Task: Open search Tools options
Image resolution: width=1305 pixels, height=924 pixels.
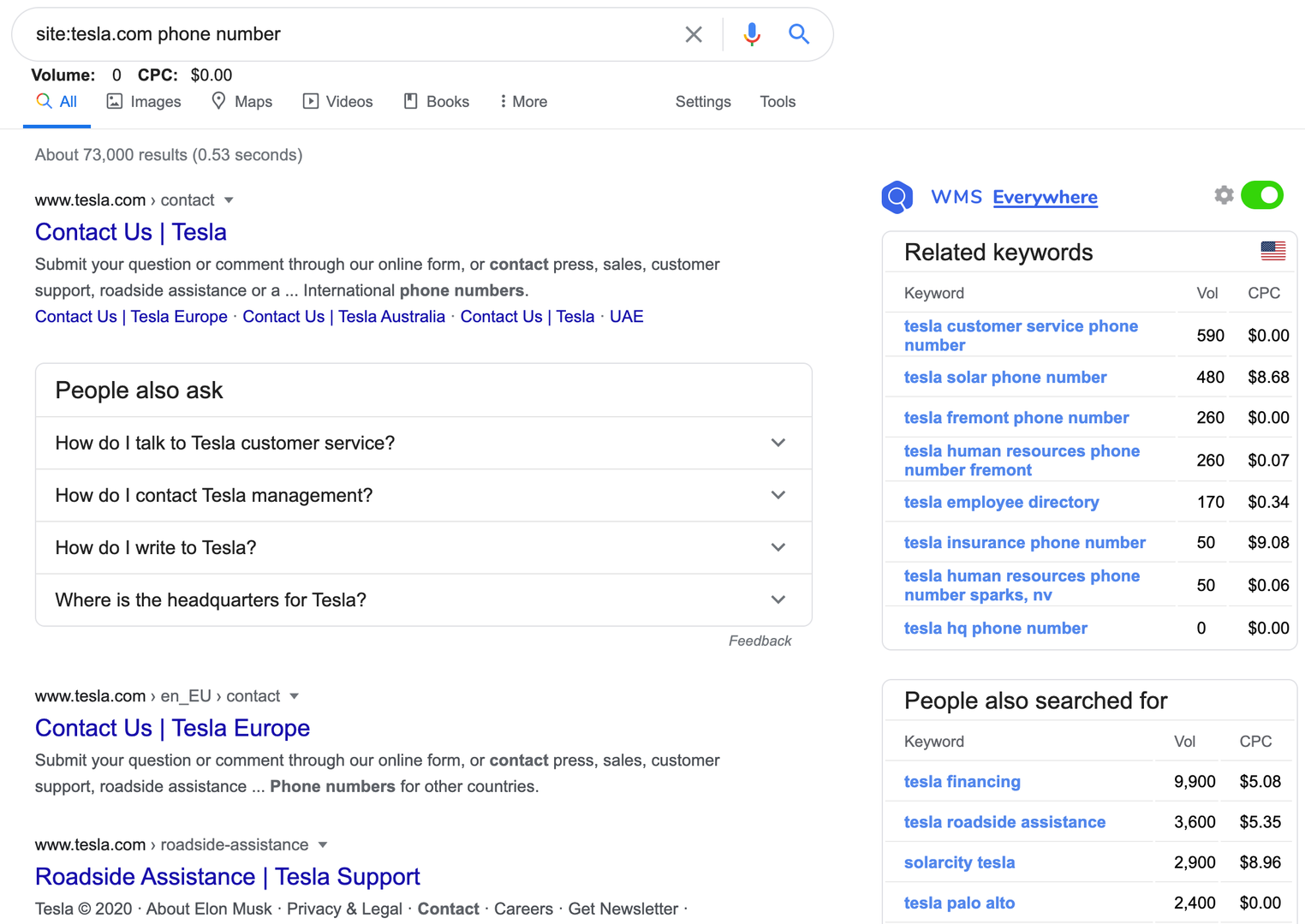Action: click(x=778, y=102)
